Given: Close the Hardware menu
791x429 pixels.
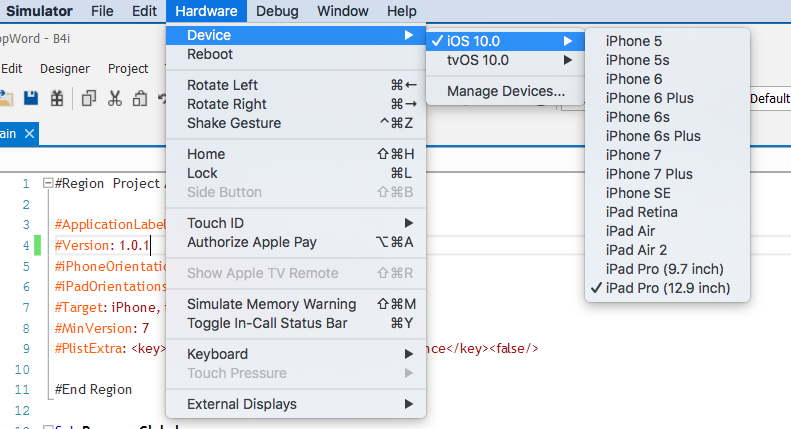Looking at the screenshot, I should coord(206,11).
